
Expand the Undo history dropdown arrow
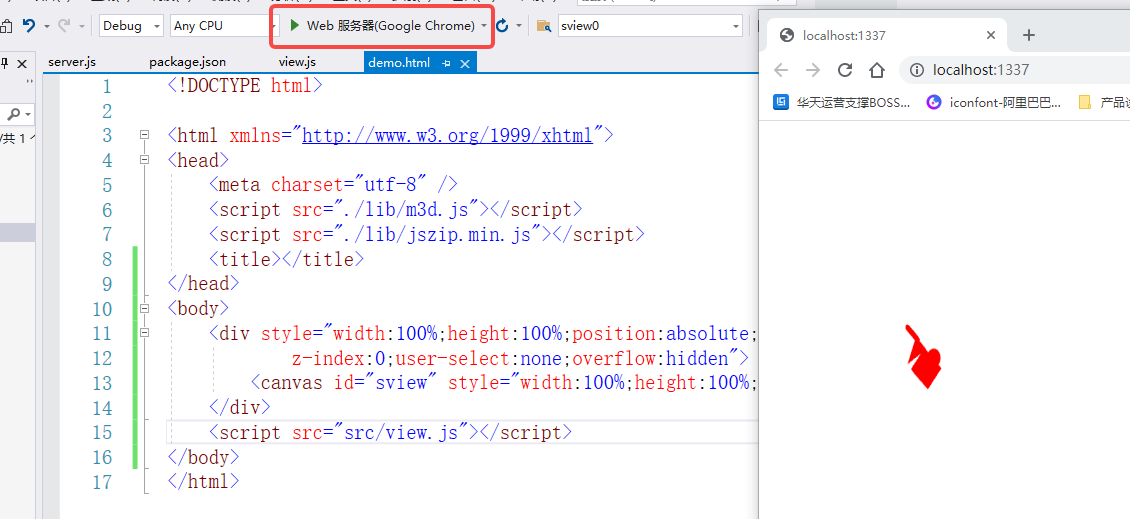tap(47, 26)
